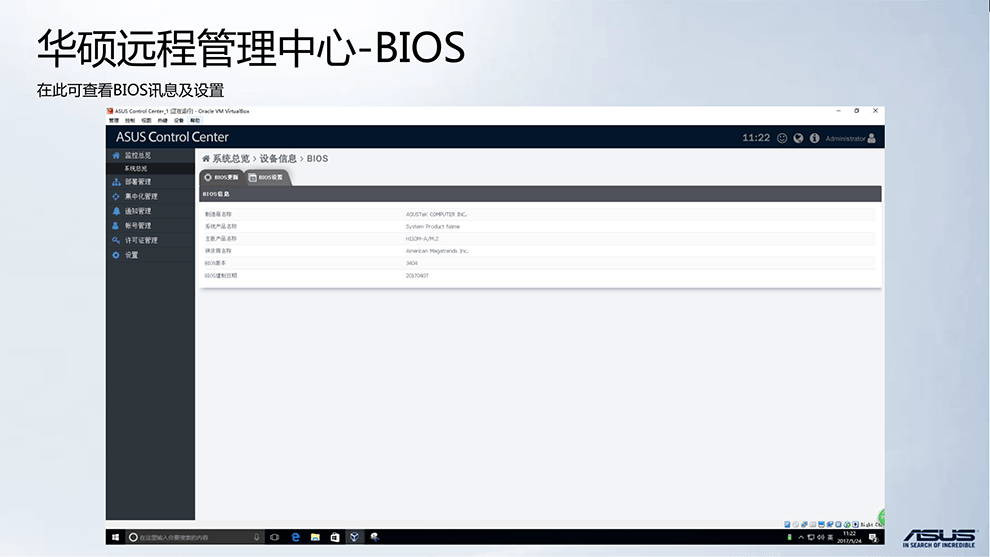Screen dimensions: 990x557
Task: Switch to the BIOS更新 tab
Action: point(222,177)
